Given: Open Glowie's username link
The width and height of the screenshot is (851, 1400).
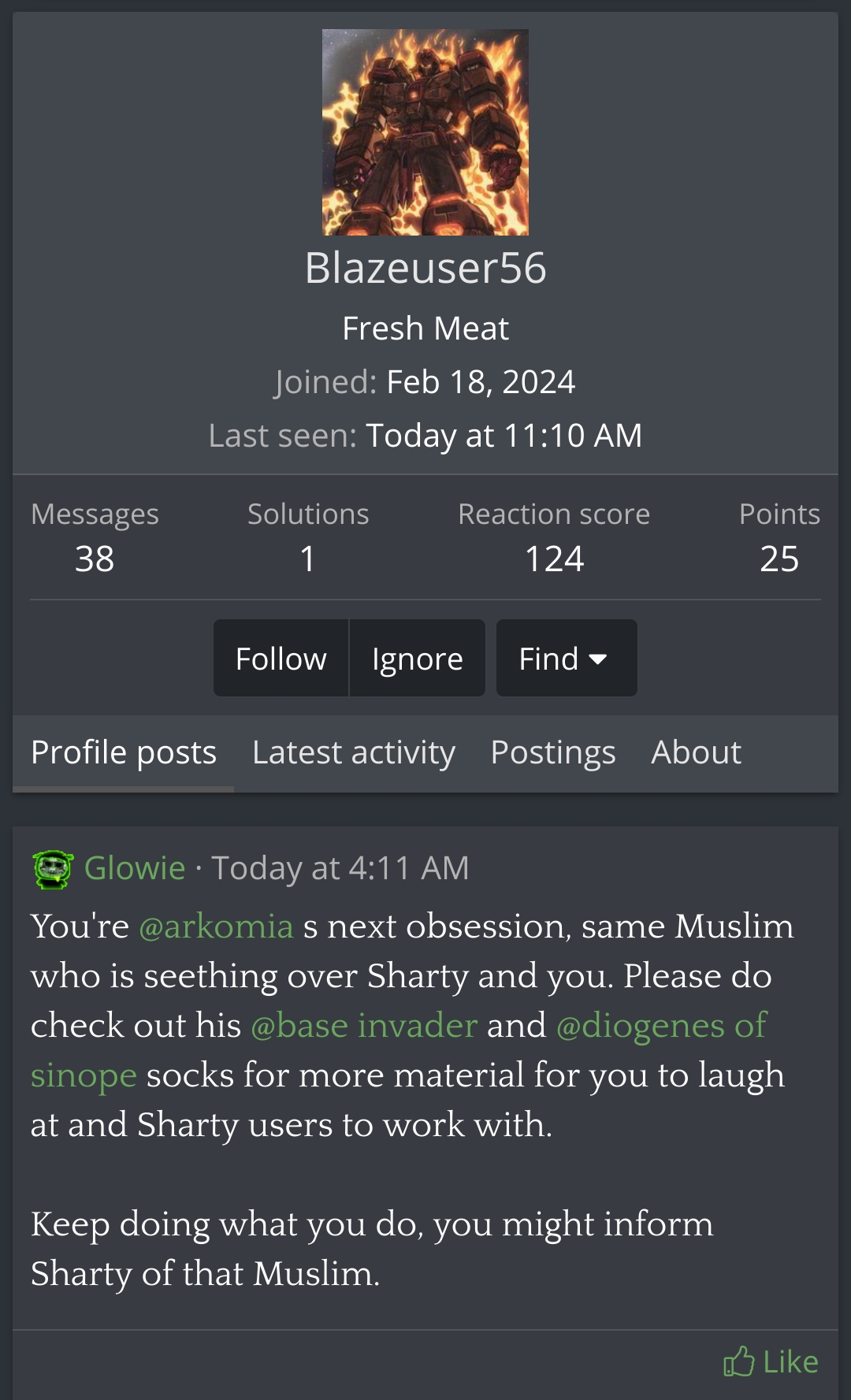Looking at the screenshot, I should click(135, 868).
